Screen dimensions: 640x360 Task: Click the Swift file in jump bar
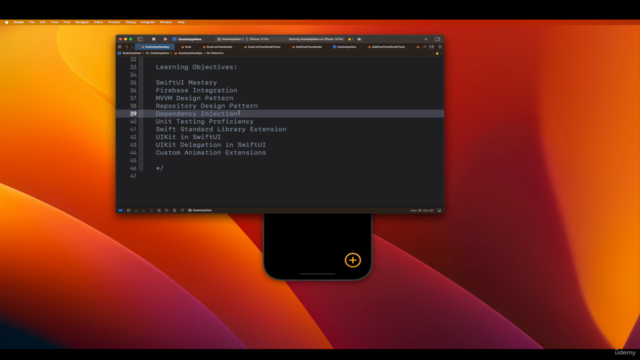[x=189, y=53]
